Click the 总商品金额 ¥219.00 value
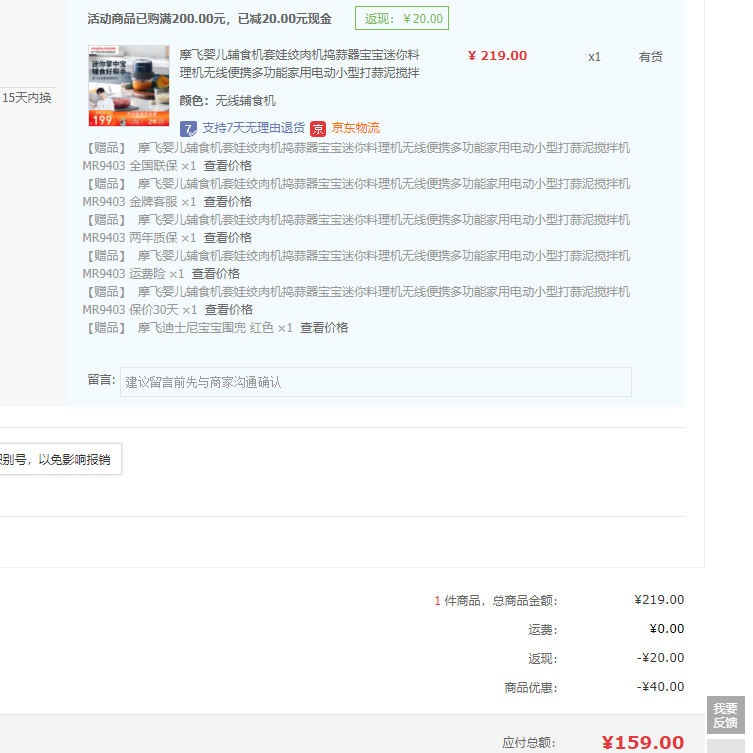This screenshot has height=753, width=753. click(x=659, y=600)
